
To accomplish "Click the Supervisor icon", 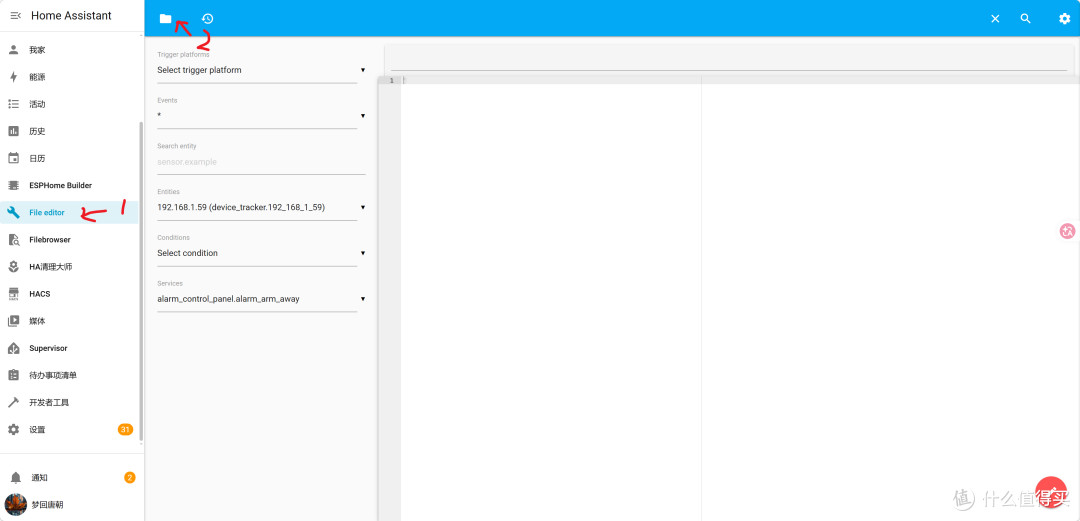I will pos(13,348).
